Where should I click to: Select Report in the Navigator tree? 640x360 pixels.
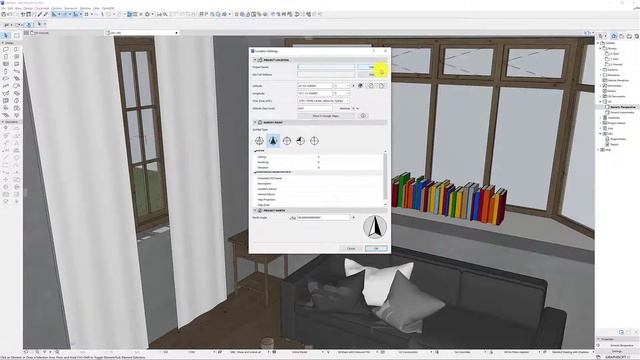(613, 144)
